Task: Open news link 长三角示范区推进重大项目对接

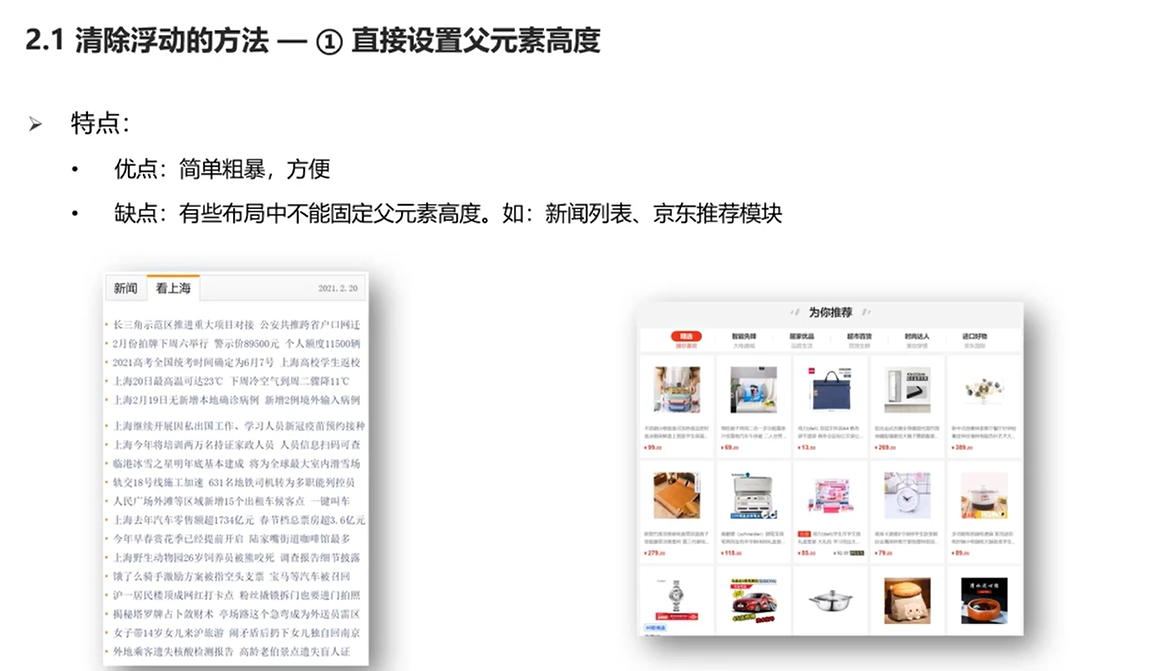Action: pyautogui.click(x=183, y=325)
